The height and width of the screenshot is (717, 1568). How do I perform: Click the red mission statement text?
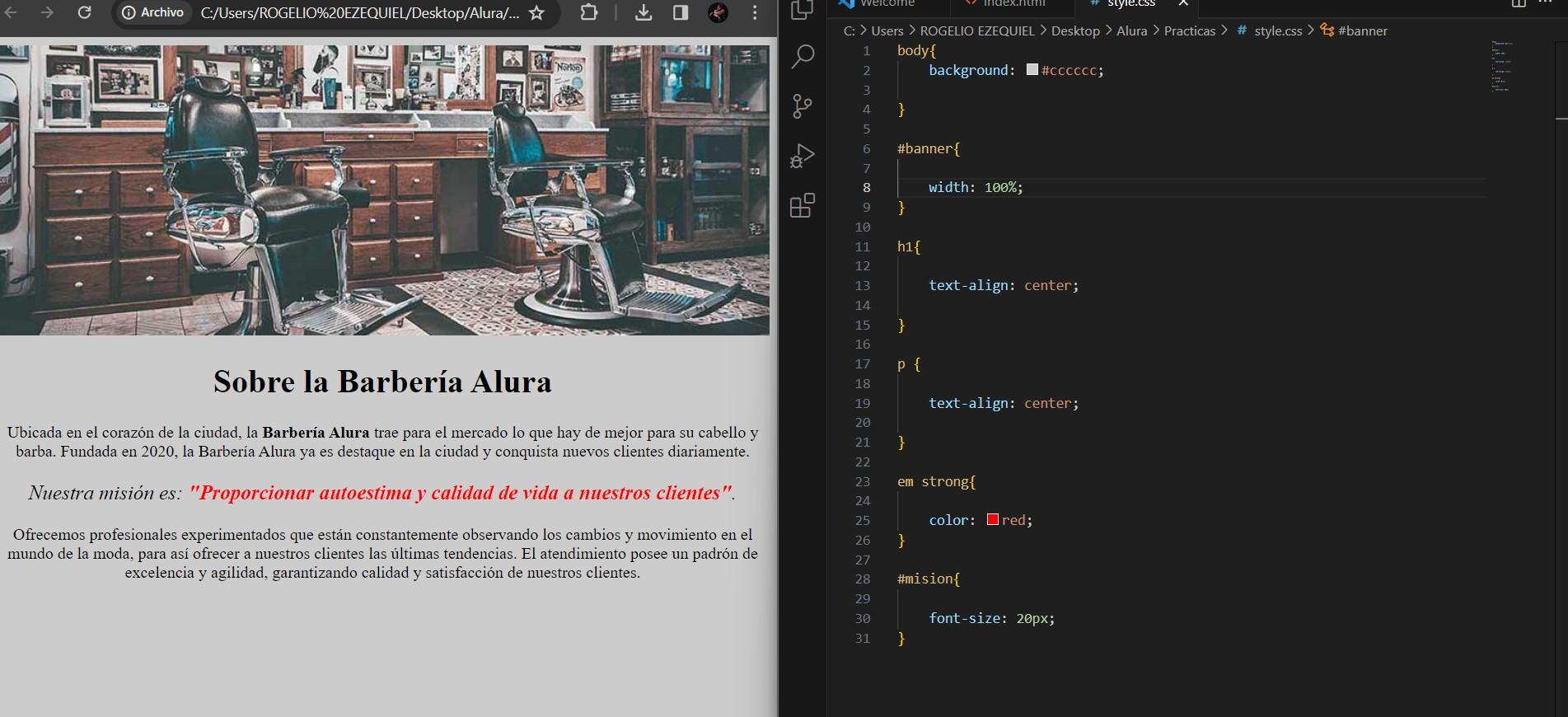460,493
